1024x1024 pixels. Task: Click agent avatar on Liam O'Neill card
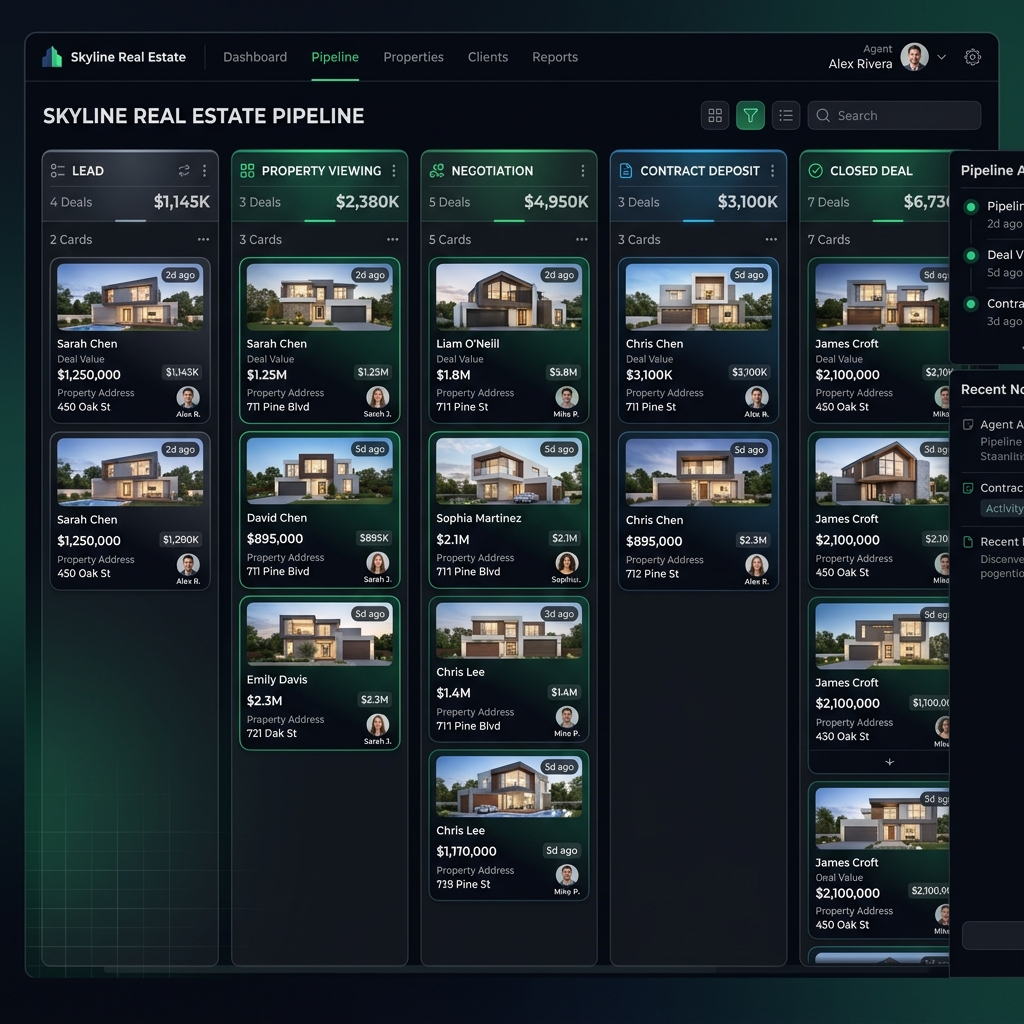coord(567,397)
